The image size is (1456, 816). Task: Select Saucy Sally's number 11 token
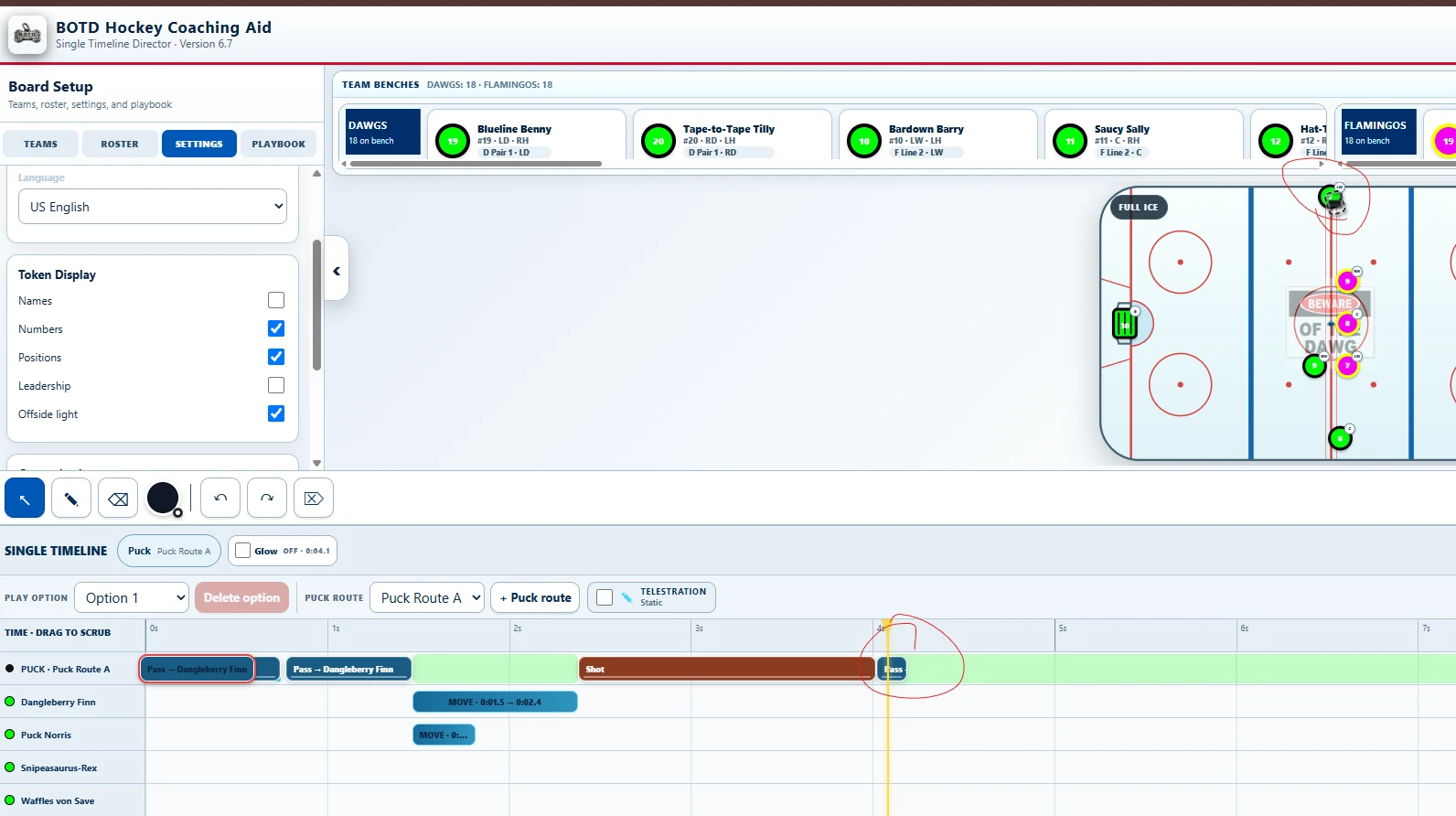[x=1070, y=141]
